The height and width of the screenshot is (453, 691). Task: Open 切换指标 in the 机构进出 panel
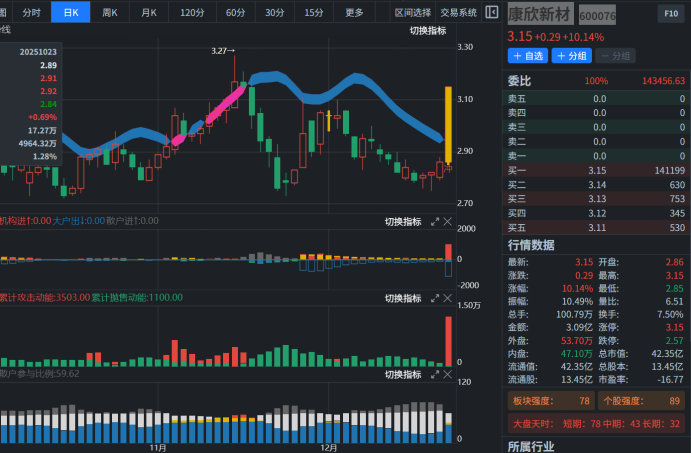click(403, 222)
